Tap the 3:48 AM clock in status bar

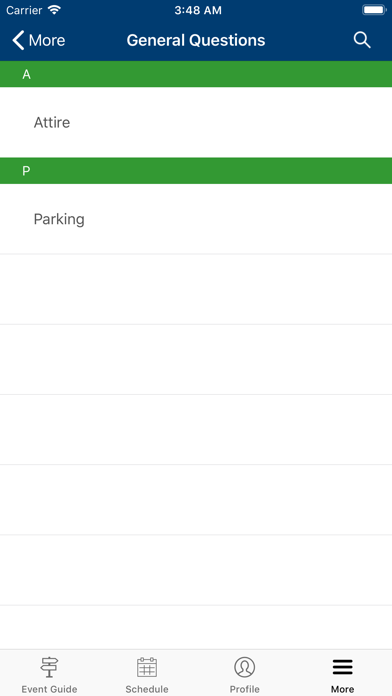point(198,10)
